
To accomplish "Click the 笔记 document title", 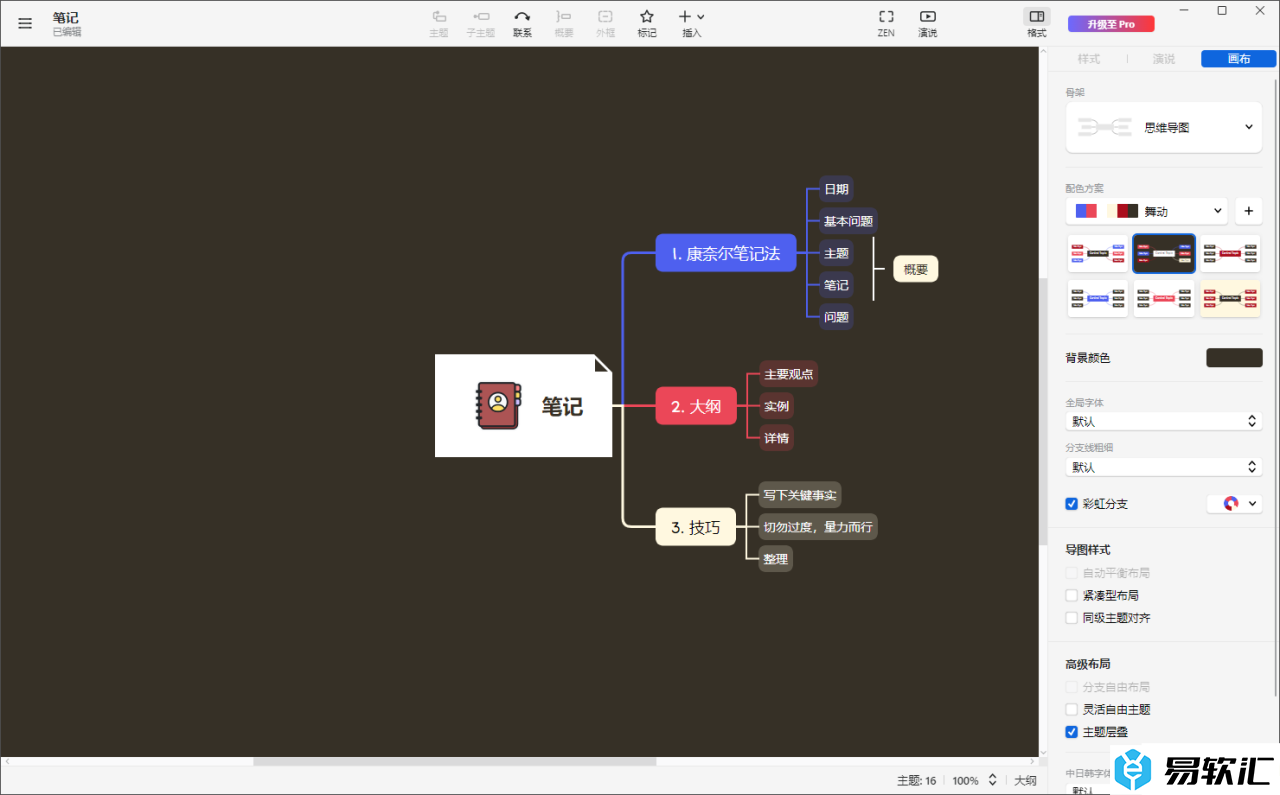I will tap(66, 17).
